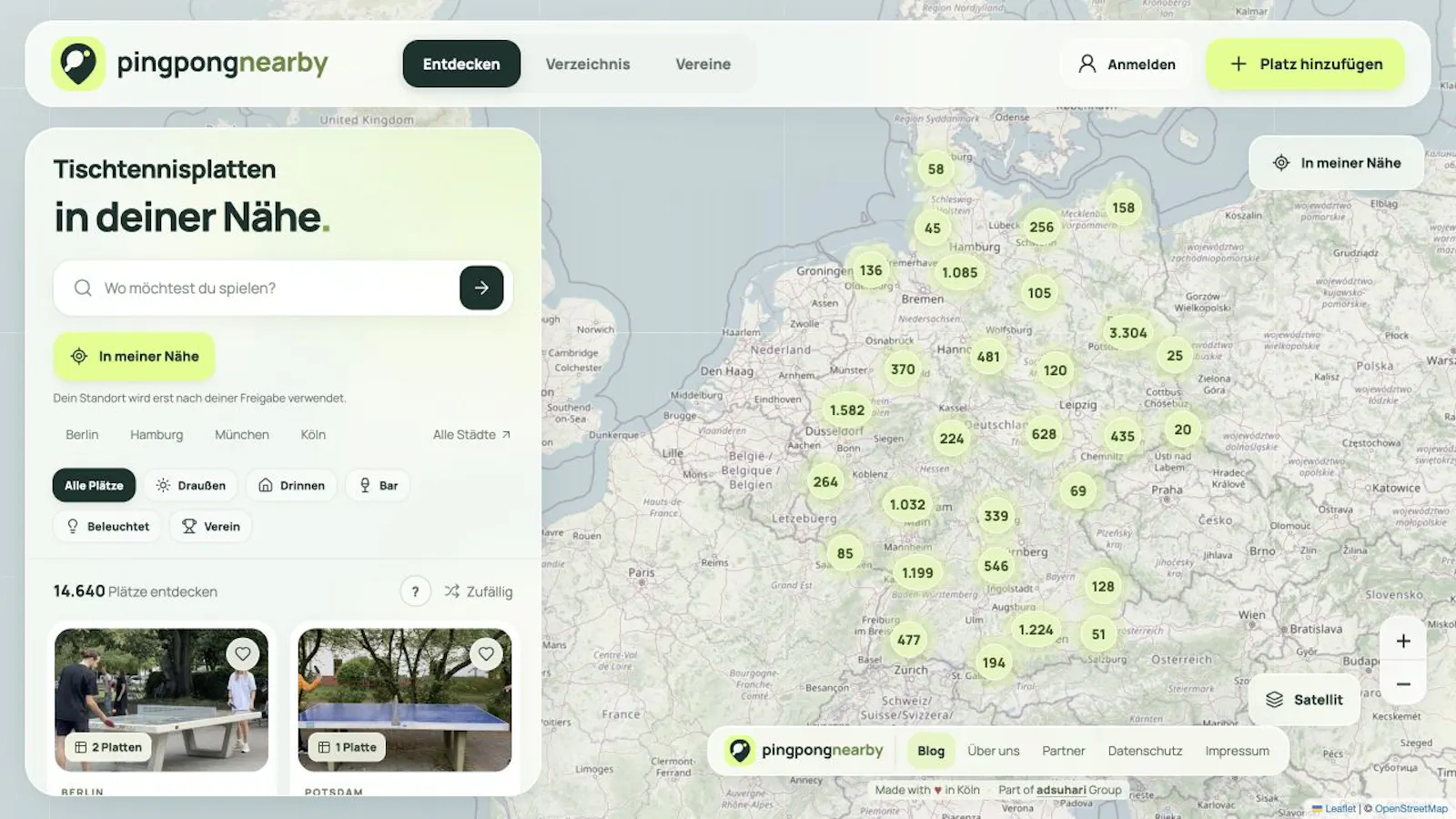Toggle the Drinnen filter chip

point(291,485)
